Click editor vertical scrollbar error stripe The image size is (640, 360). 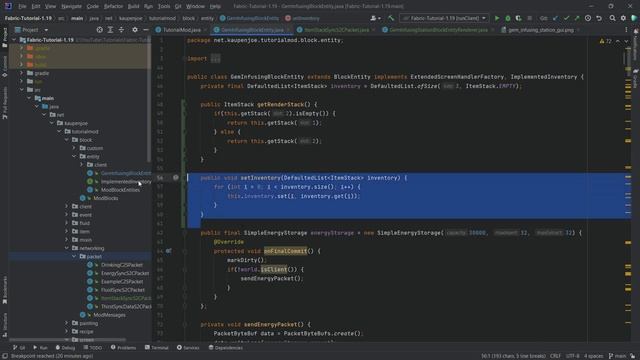628,188
